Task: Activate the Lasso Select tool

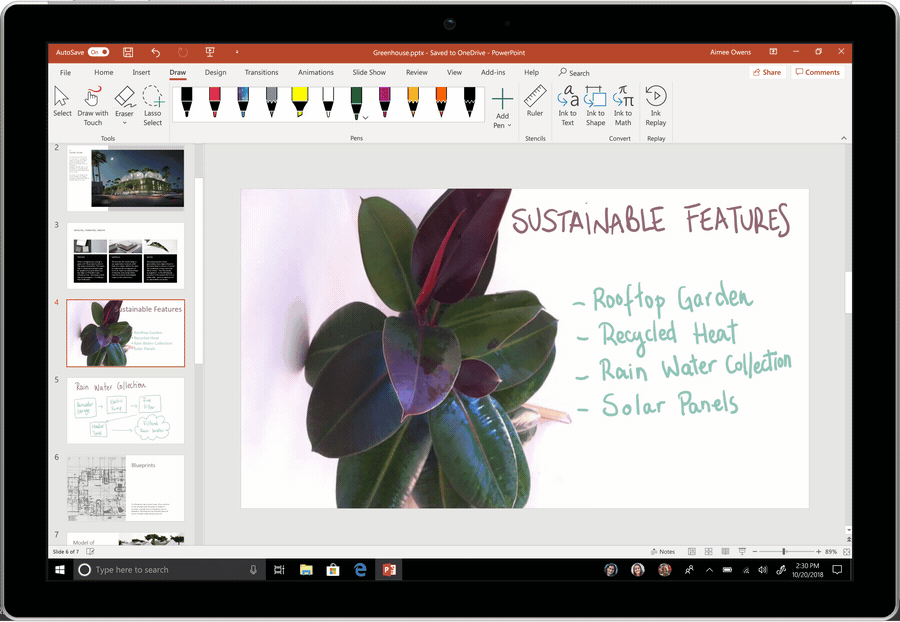Action: (x=152, y=105)
